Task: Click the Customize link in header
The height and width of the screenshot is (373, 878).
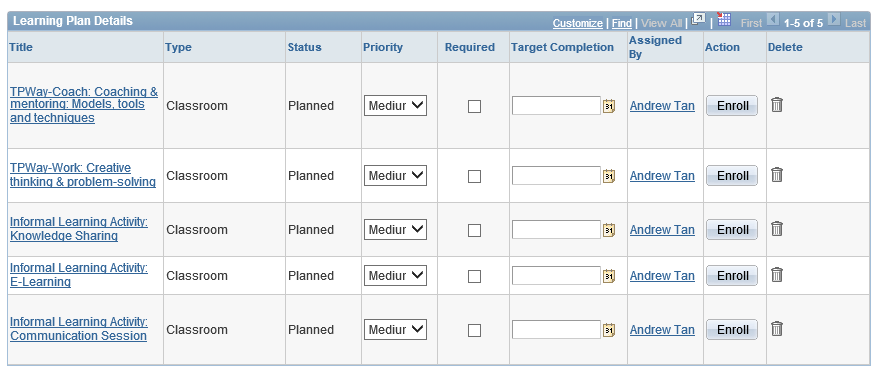Action: [577, 23]
